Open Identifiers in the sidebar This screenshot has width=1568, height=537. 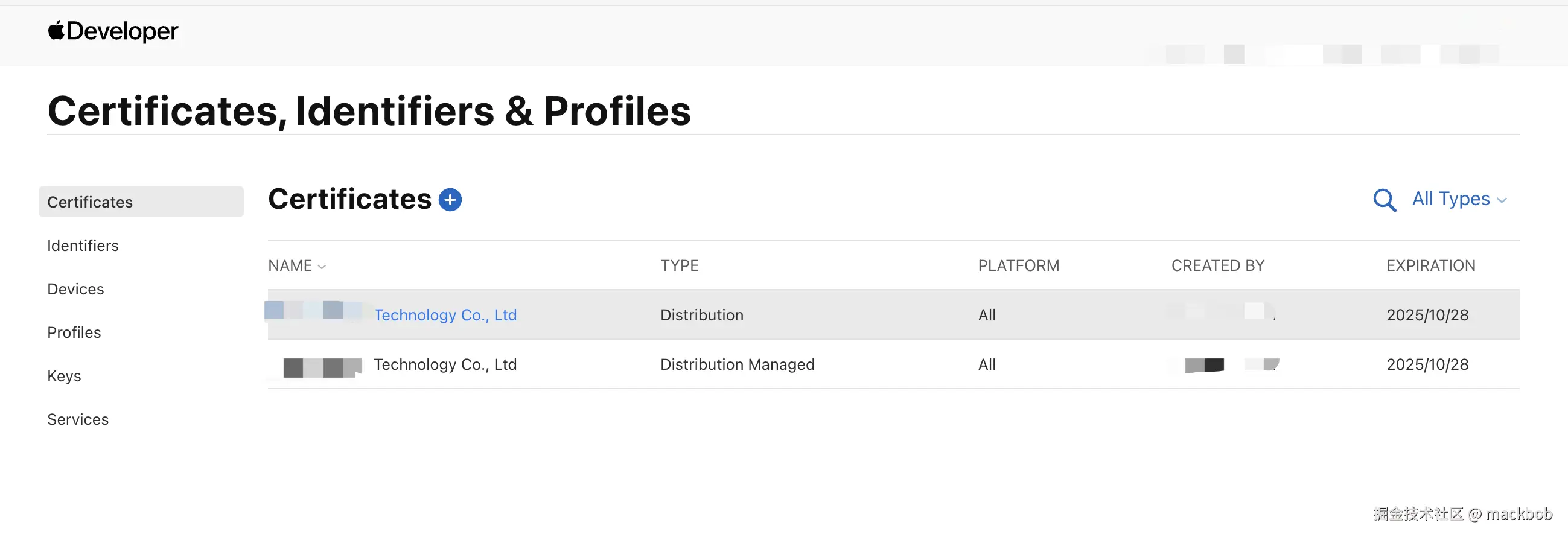pos(83,246)
